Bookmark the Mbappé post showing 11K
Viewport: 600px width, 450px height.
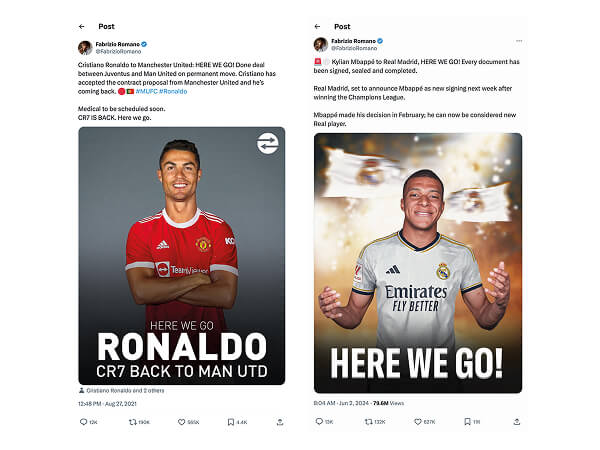[x=467, y=421]
